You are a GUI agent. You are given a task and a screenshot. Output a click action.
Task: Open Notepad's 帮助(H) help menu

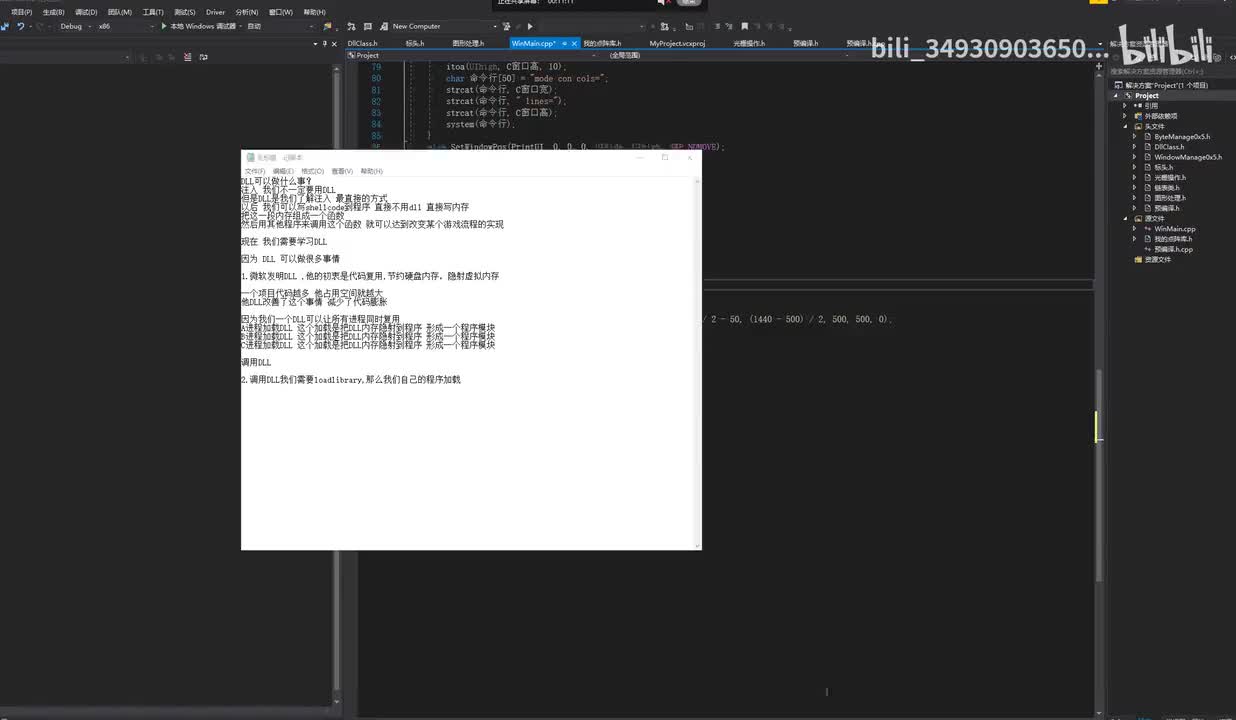(371, 171)
